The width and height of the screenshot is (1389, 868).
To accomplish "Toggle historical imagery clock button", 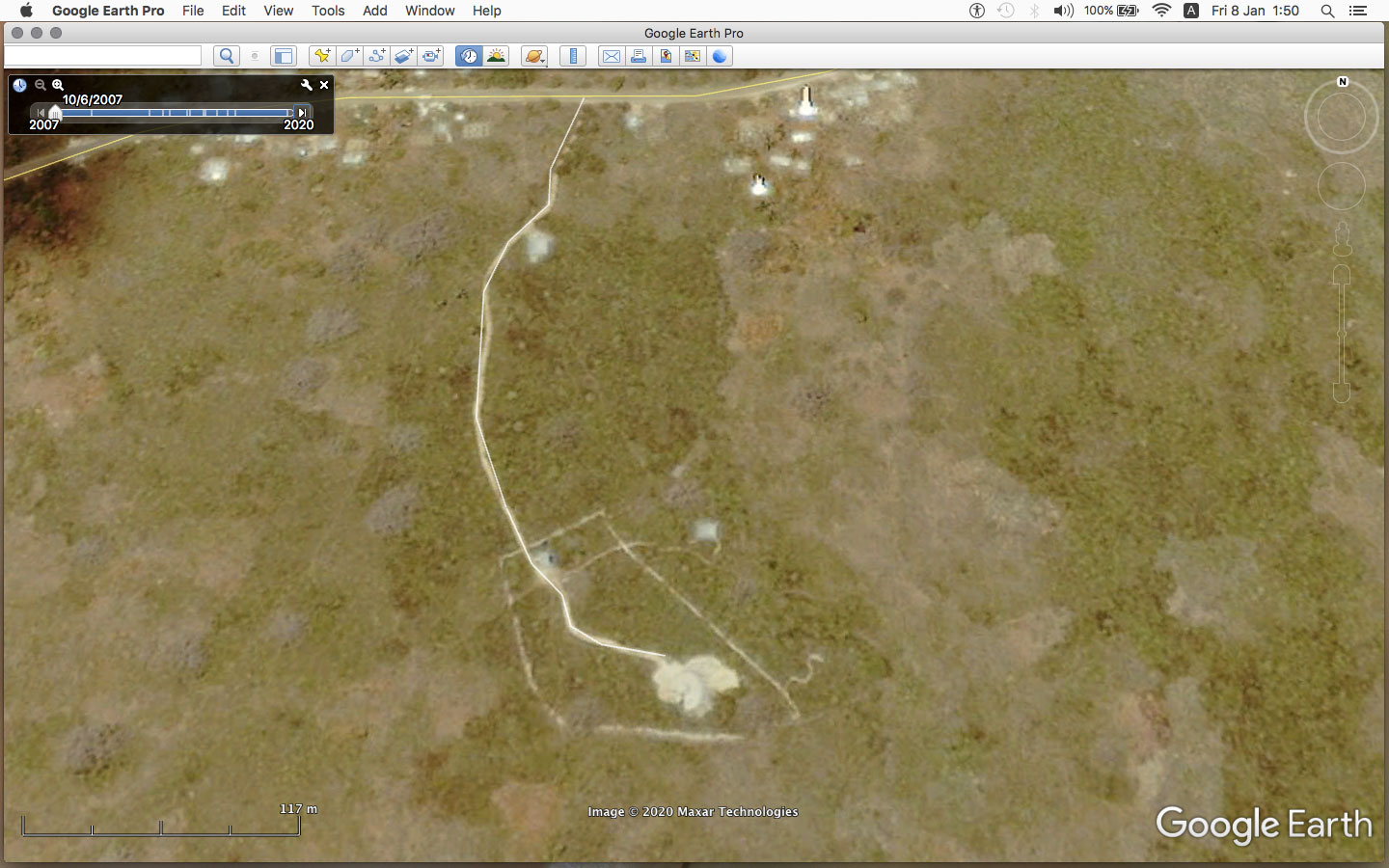I will pyautogui.click(x=469, y=56).
